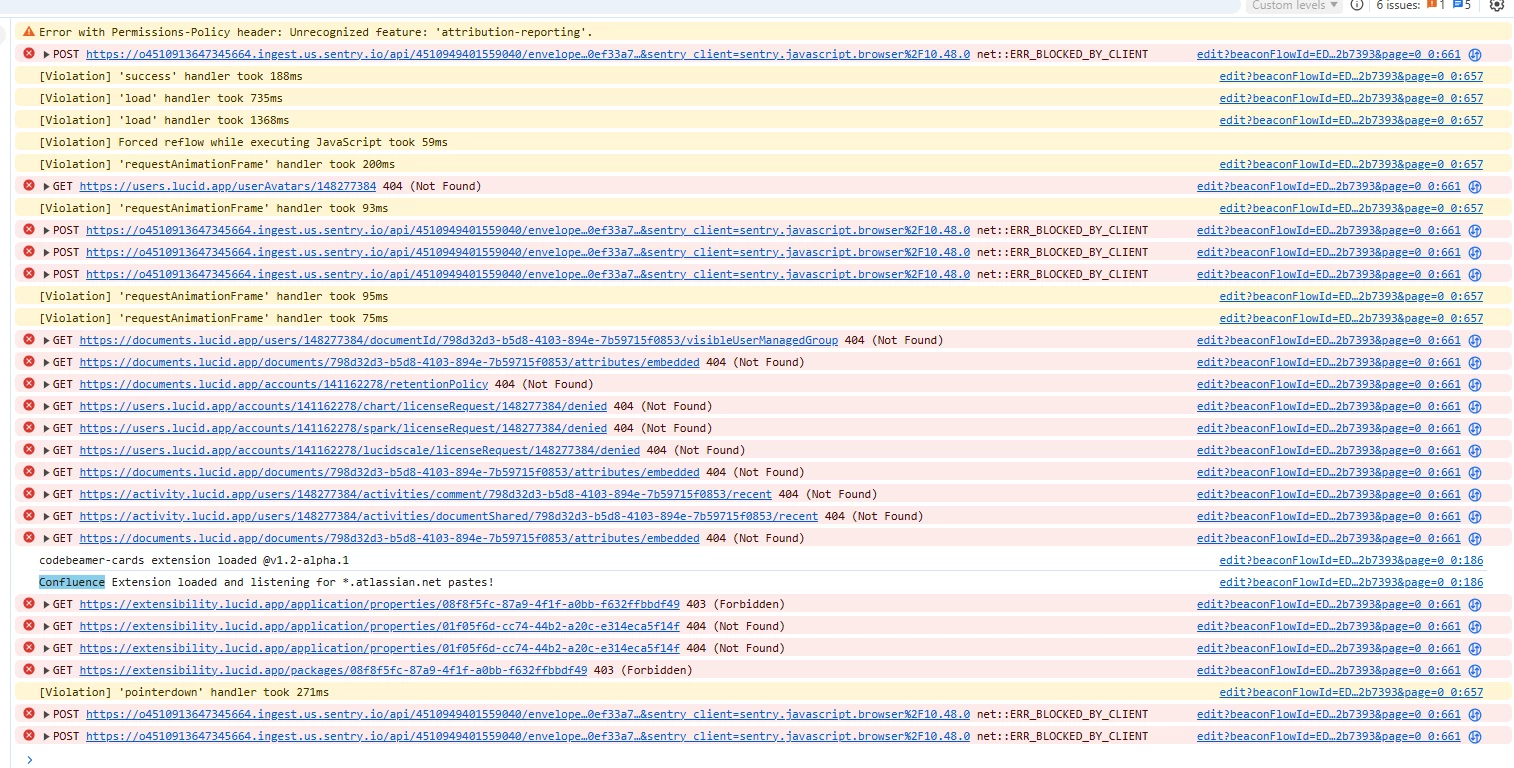Click network icon on retentionPolicy row
The height and width of the screenshot is (768, 1514).
[x=1474, y=384]
